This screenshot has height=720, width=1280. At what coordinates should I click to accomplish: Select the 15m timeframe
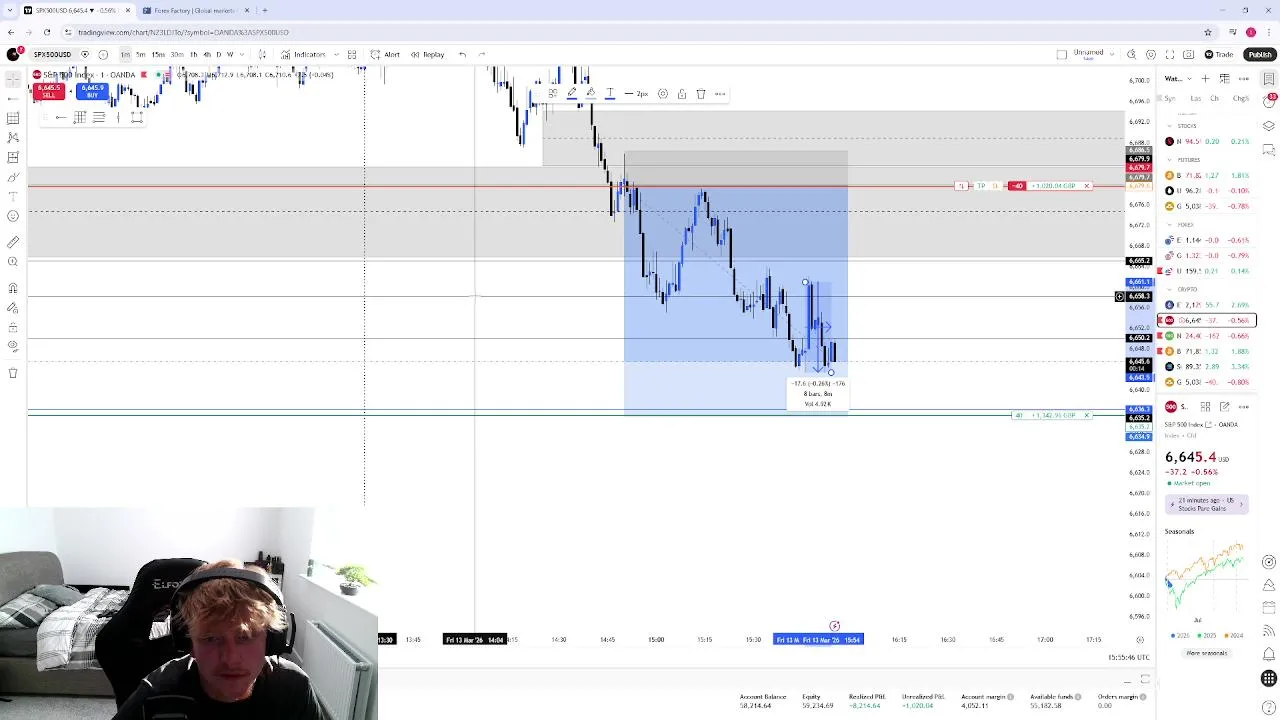coord(158,54)
